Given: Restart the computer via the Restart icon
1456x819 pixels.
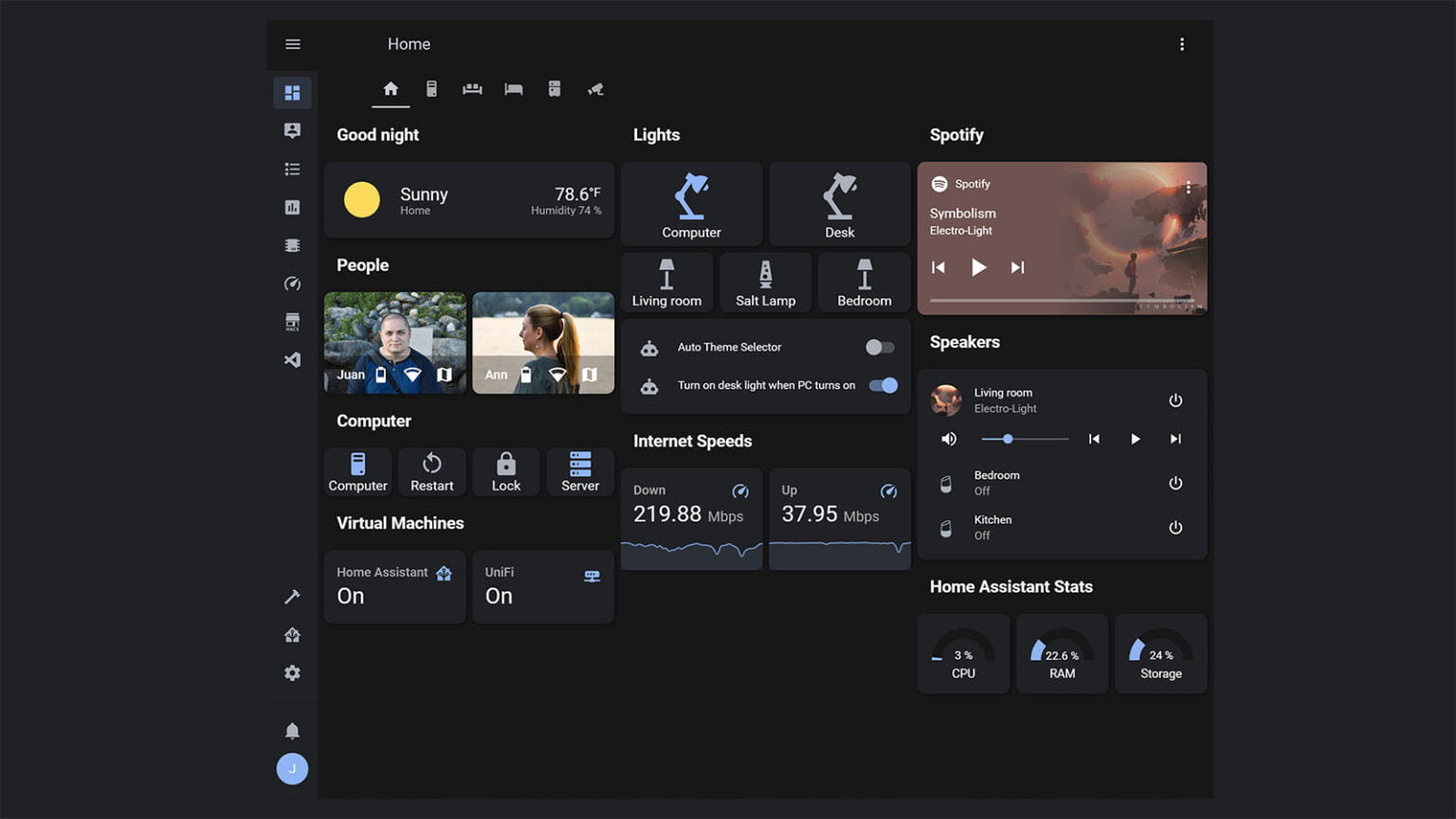Looking at the screenshot, I should 431,471.
